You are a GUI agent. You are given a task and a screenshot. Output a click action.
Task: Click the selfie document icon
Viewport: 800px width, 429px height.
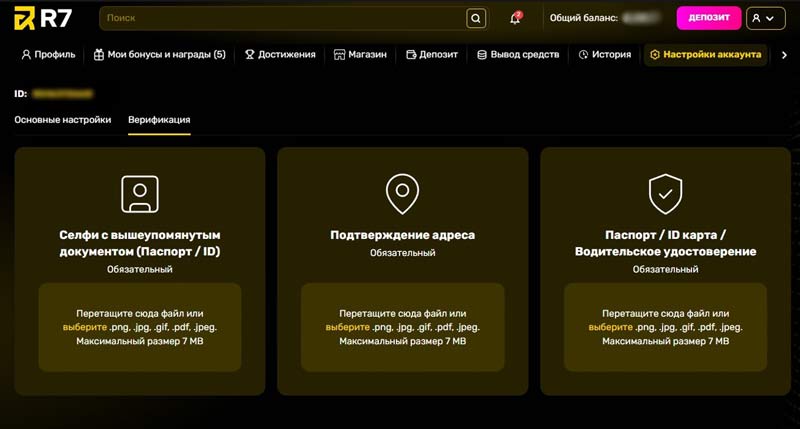click(139, 193)
